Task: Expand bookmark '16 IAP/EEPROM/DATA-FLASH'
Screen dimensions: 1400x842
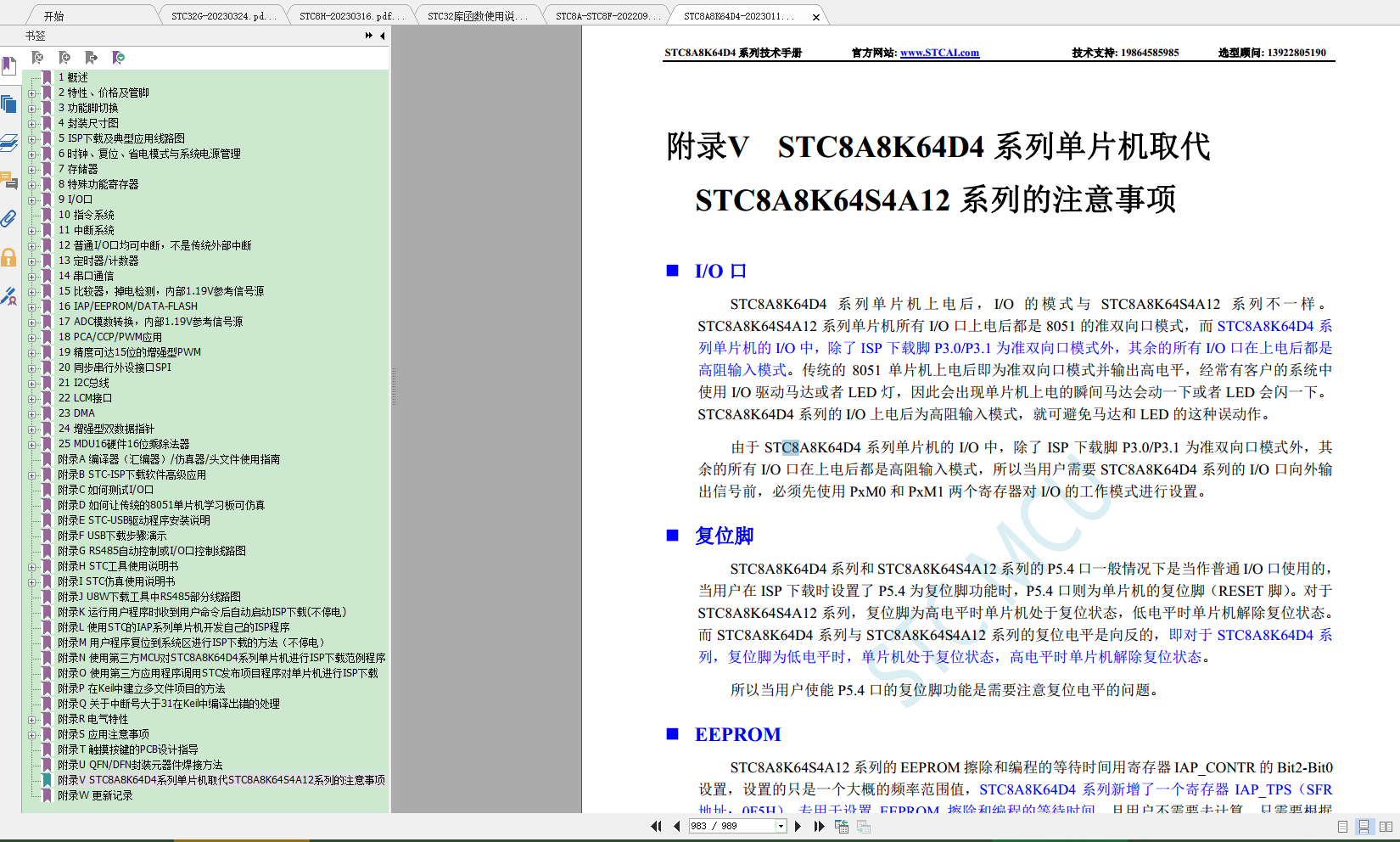Action: [x=31, y=307]
